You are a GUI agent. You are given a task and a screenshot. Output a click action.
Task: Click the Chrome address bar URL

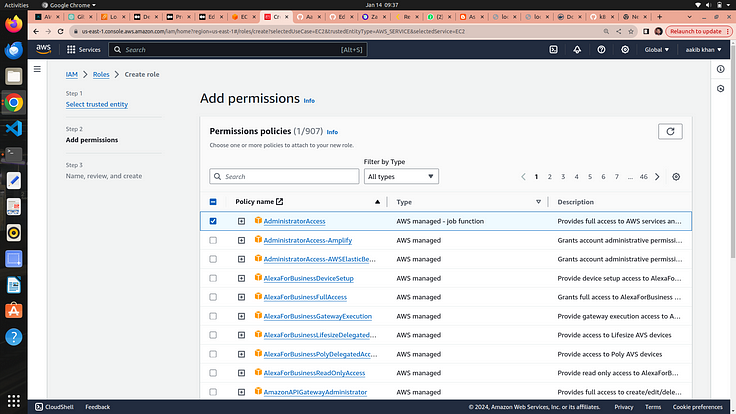[x=273, y=31]
